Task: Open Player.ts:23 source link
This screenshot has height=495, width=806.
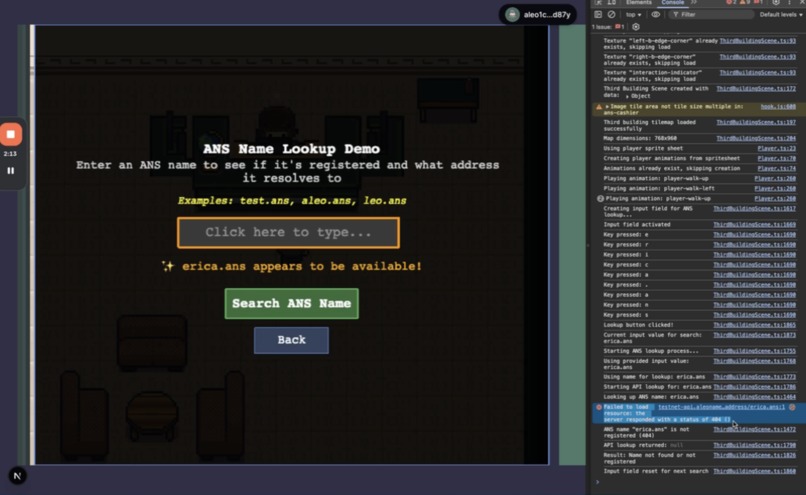Action: pyautogui.click(x=776, y=149)
